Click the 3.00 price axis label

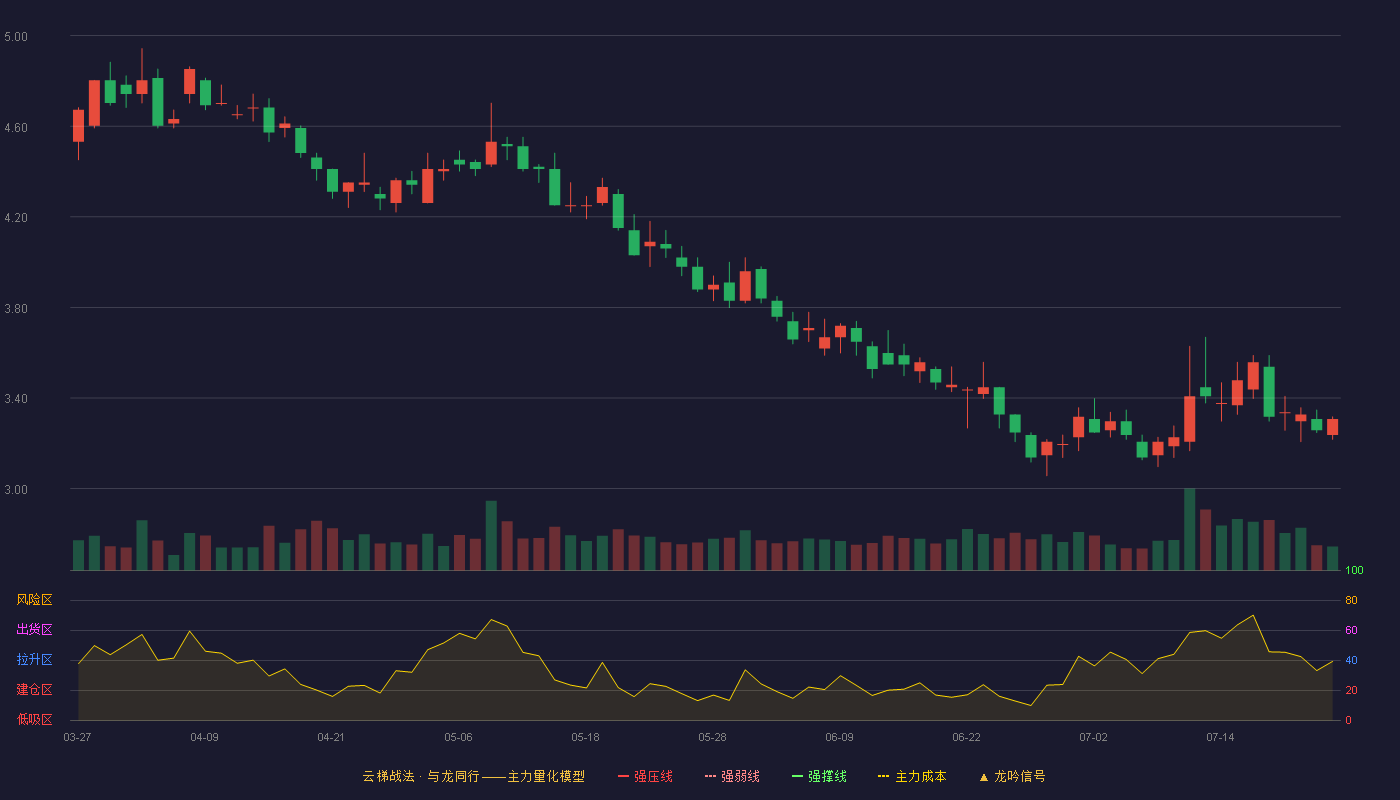coord(16,490)
